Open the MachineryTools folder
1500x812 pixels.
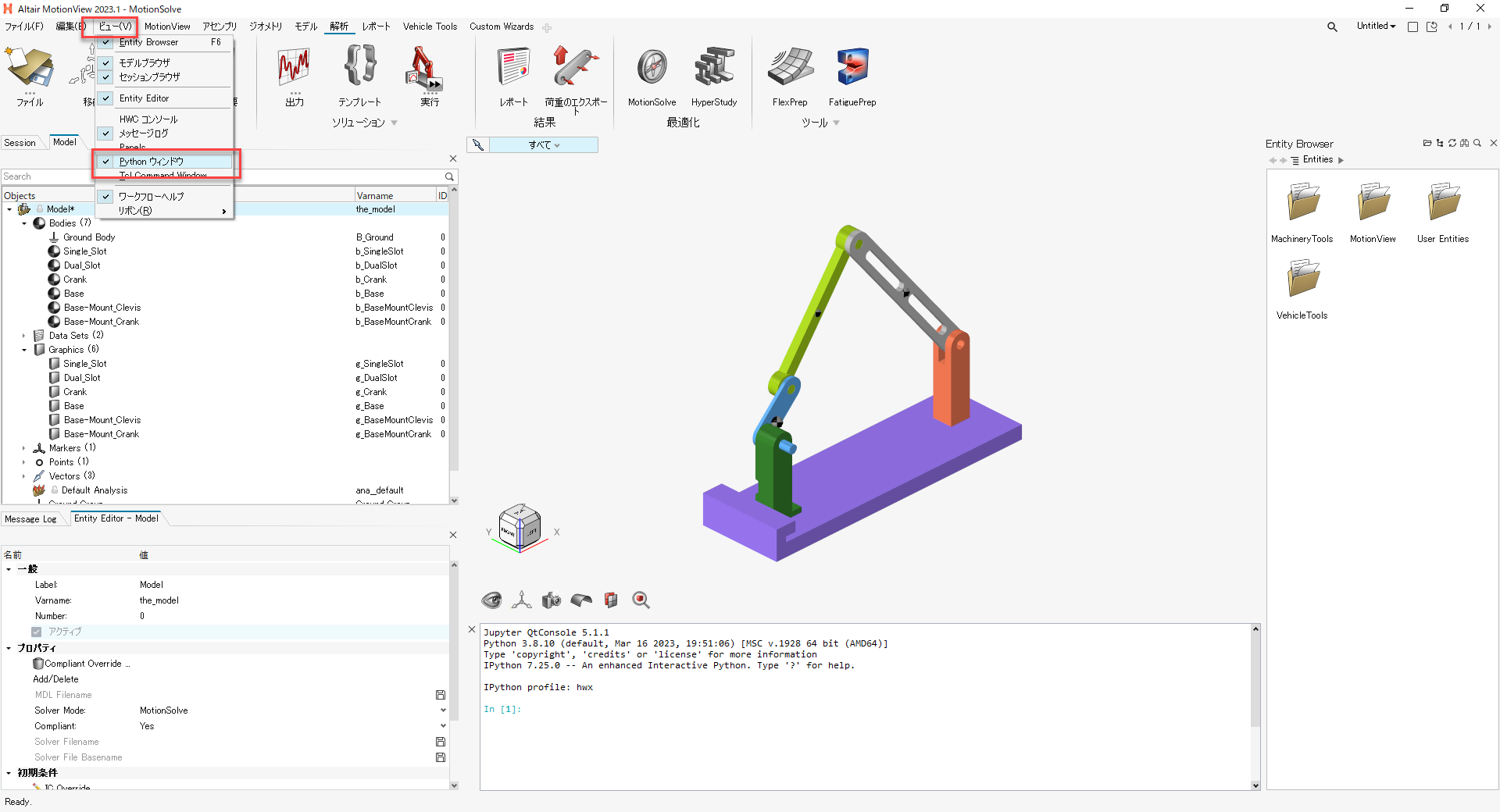click(1302, 212)
